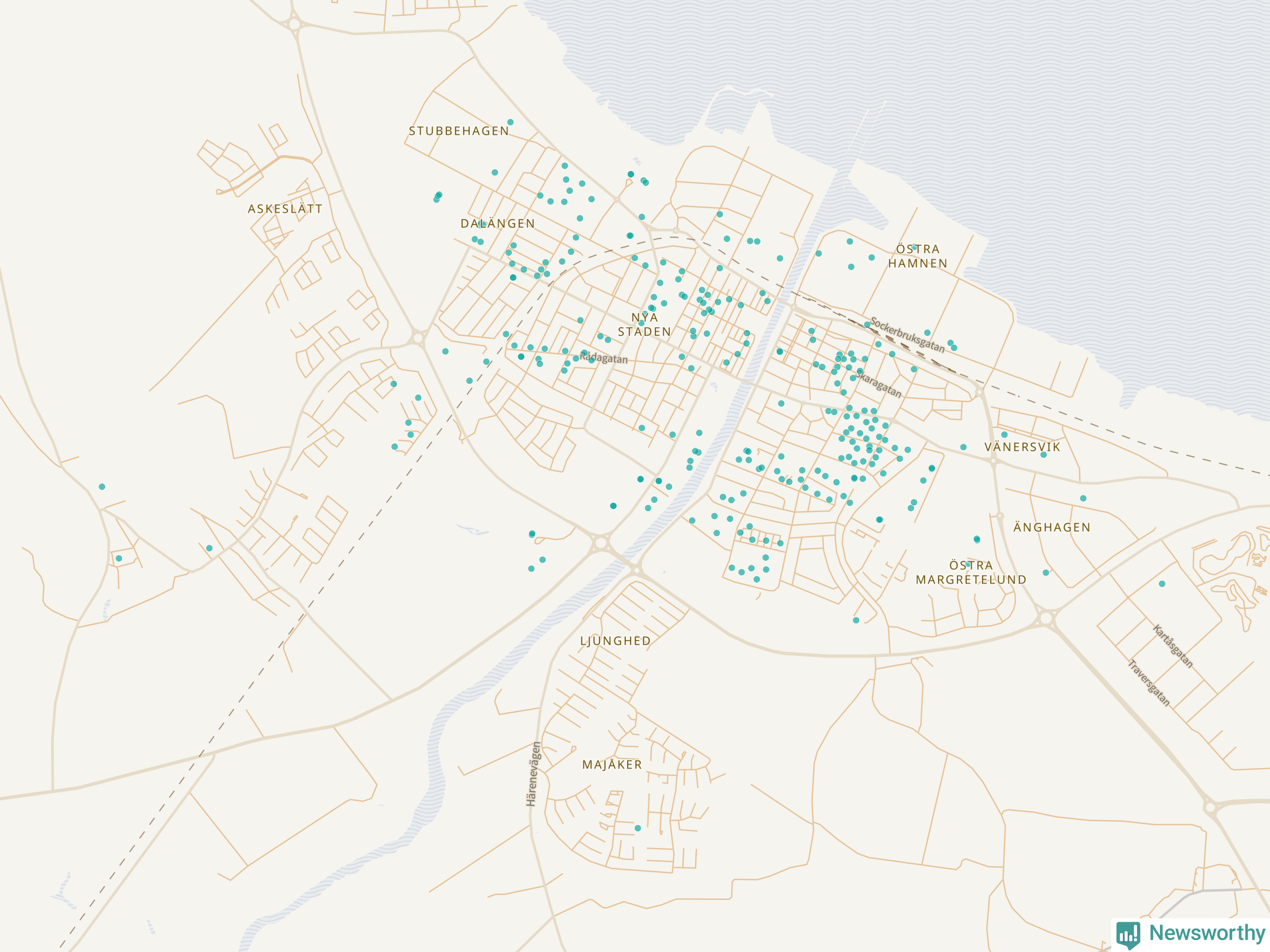The height and width of the screenshot is (952, 1270).
Task: Click the ASKESLÄTT district label
Action: 285,209
